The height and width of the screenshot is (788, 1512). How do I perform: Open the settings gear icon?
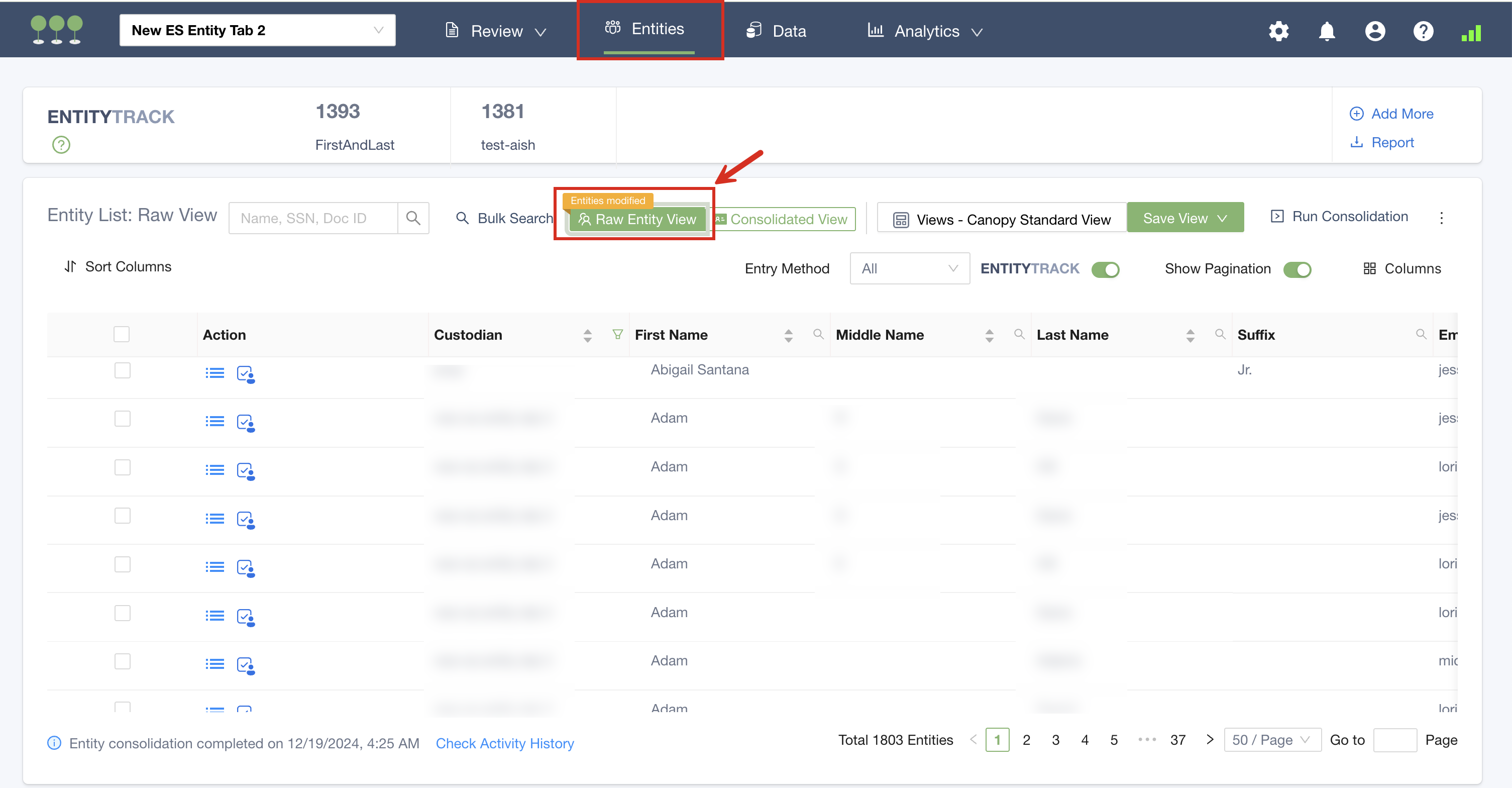pyautogui.click(x=1278, y=31)
